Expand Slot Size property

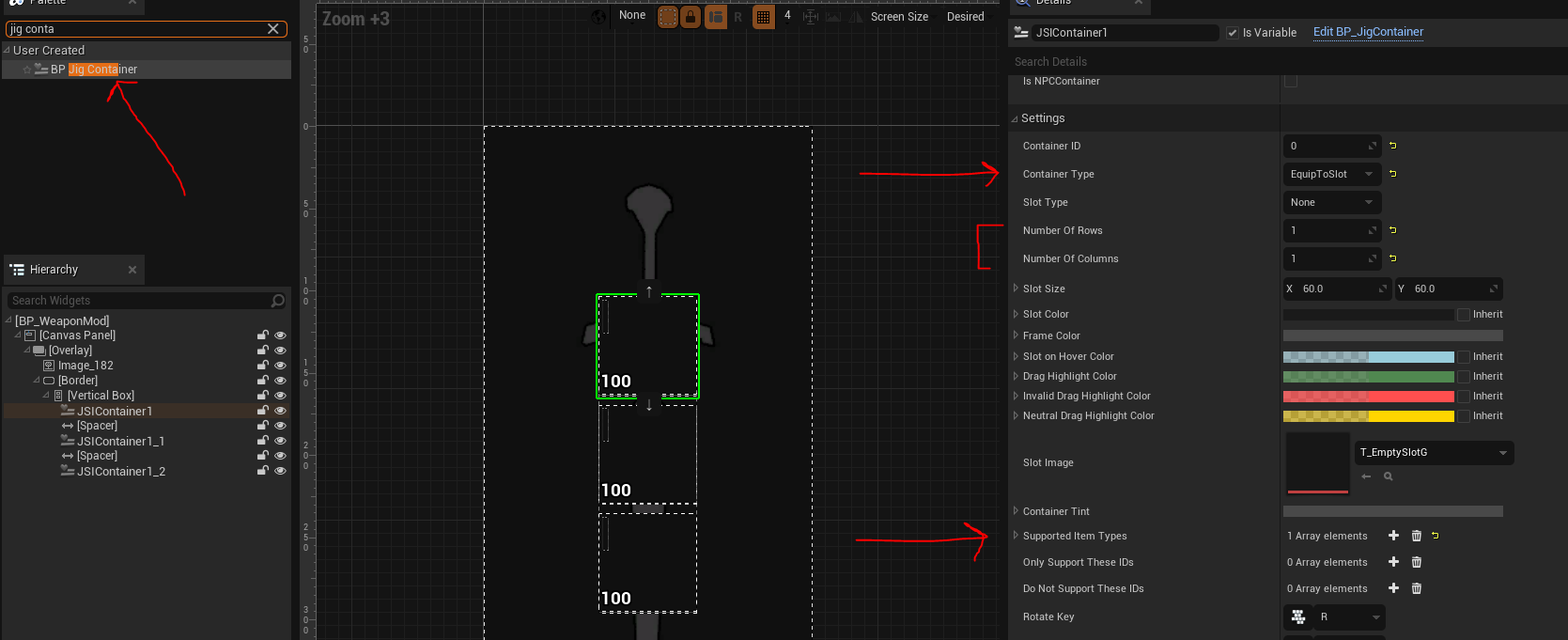[1016, 289]
